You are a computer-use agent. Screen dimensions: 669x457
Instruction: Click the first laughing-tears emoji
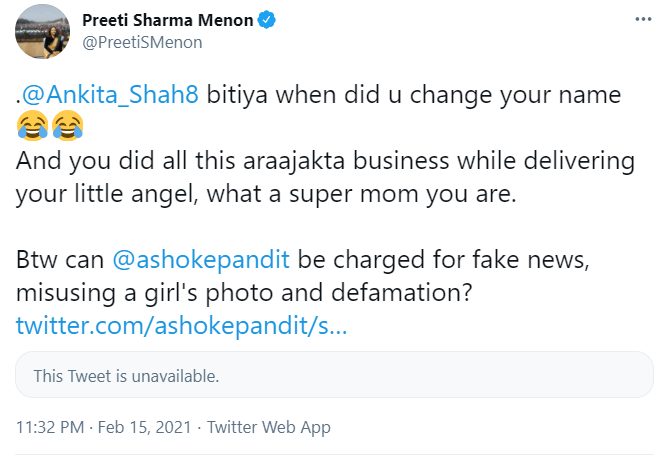32,125
